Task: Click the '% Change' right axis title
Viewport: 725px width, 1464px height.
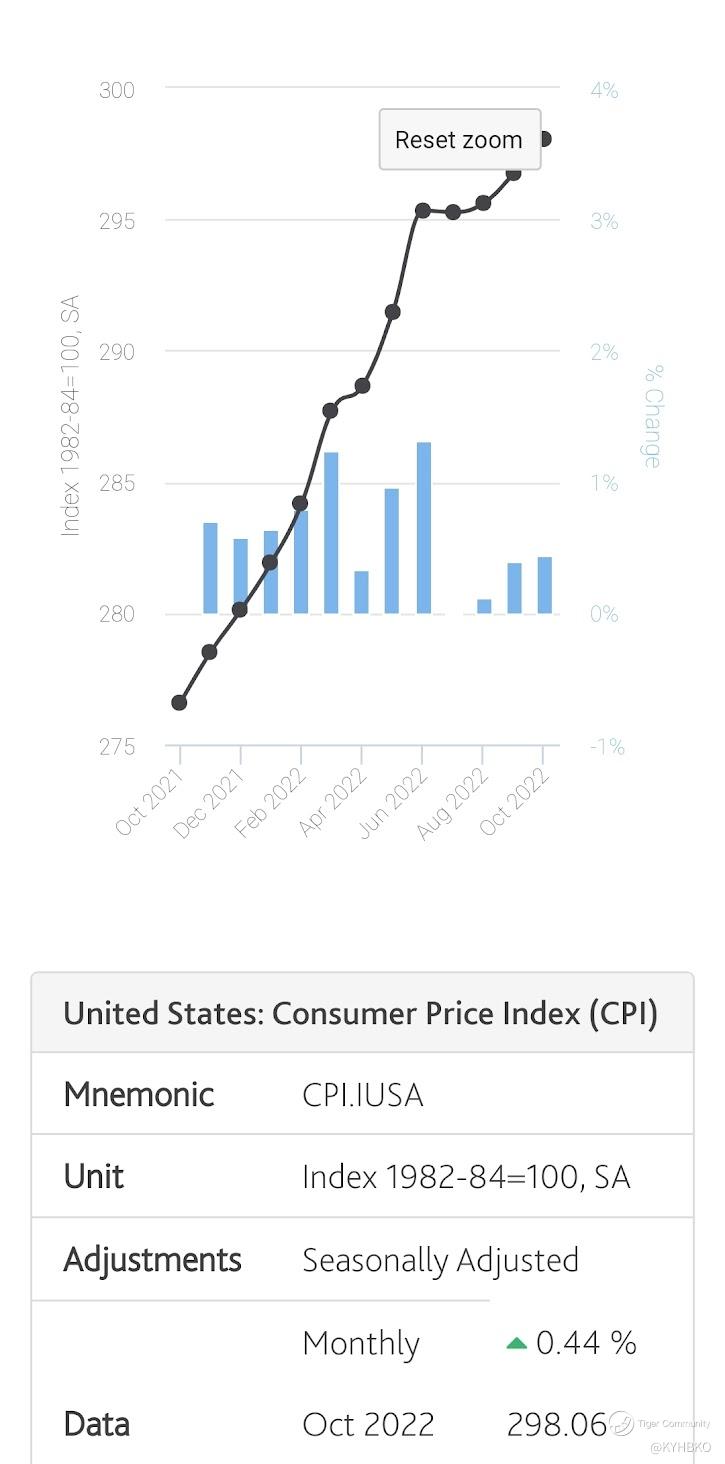Action: click(x=653, y=417)
